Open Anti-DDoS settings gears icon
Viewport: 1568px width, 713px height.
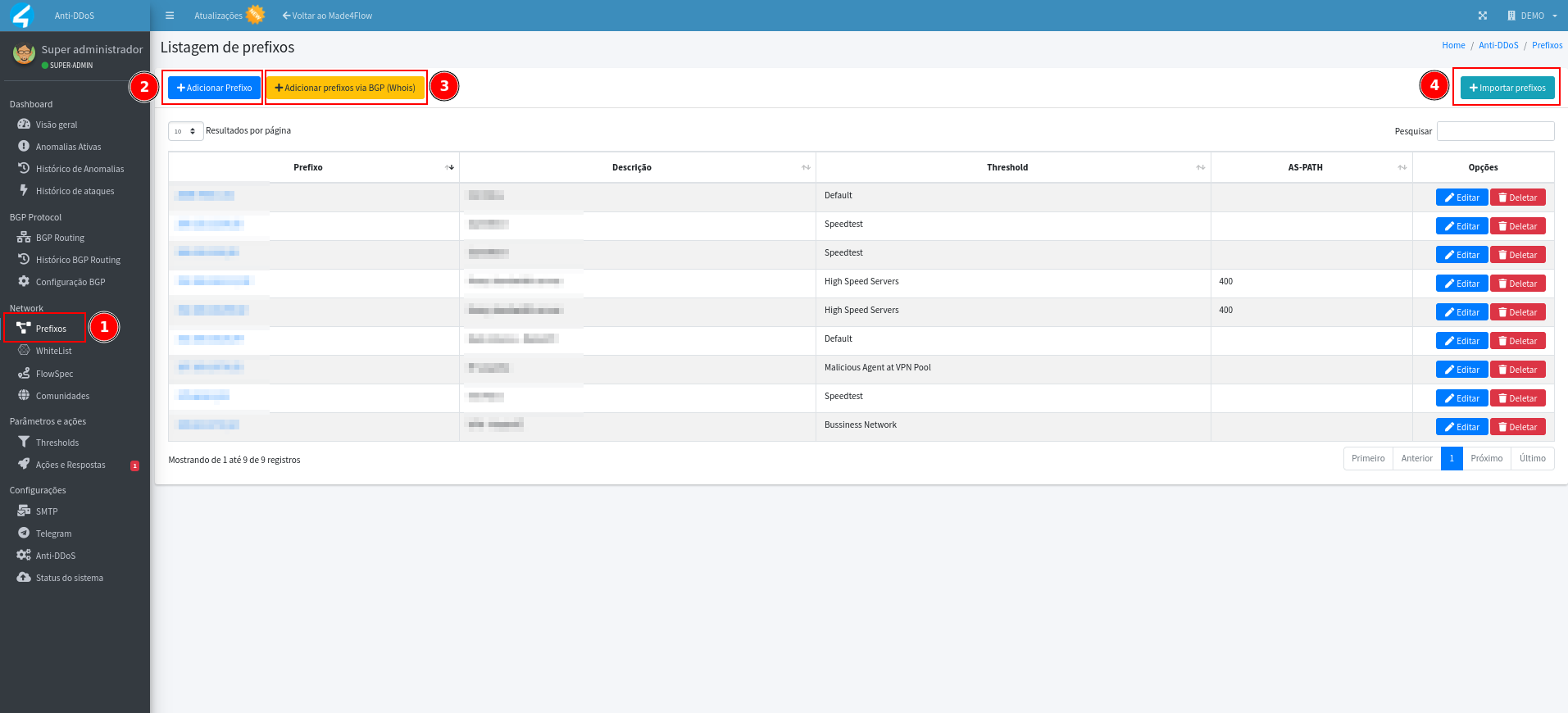point(24,556)
